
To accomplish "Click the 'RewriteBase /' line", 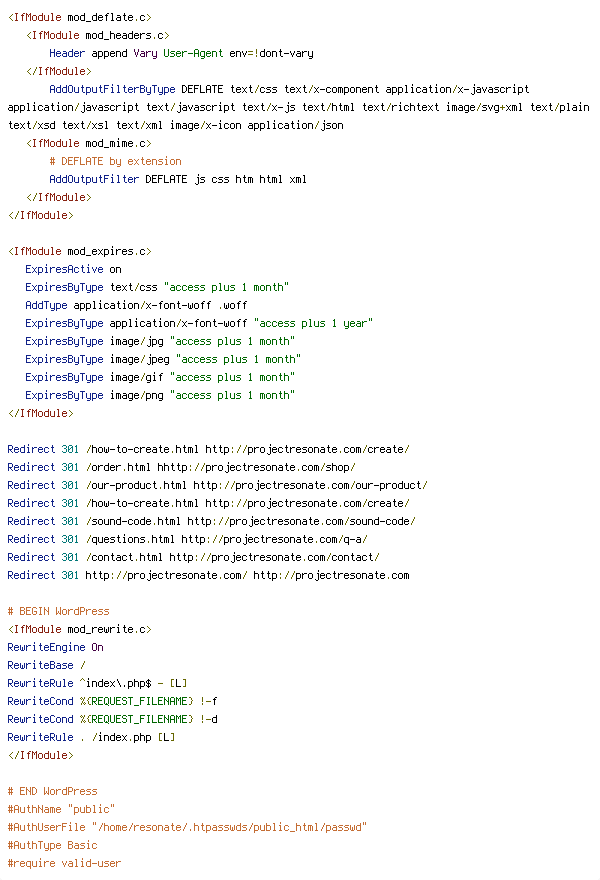I will click(x=47, y=664).
